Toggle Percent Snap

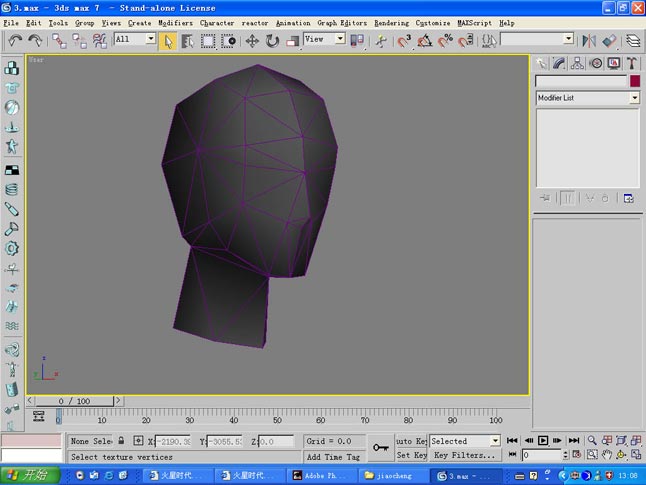pyautogui.click(x=445, y=41)
